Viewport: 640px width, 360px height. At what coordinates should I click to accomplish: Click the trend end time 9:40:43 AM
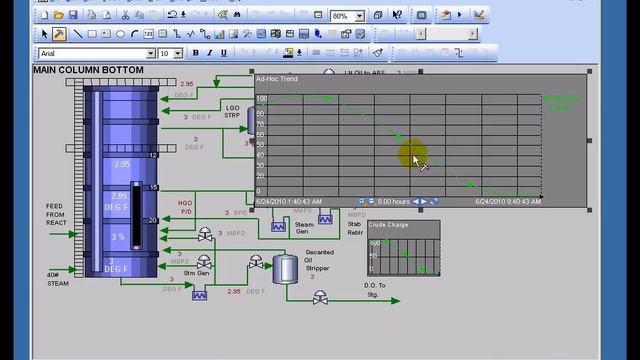tap(508, 202)
